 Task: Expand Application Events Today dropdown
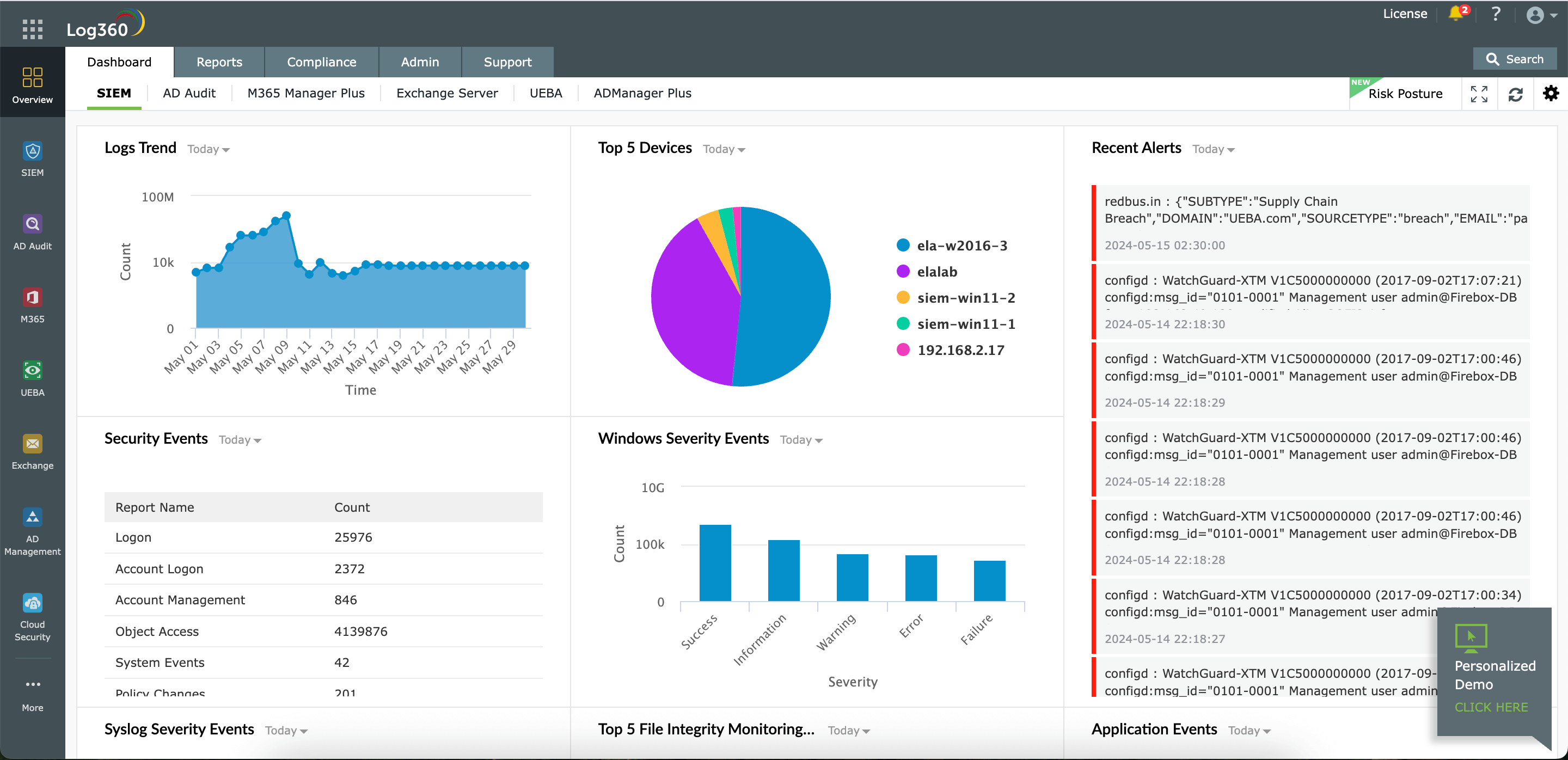click(1249, 730)
